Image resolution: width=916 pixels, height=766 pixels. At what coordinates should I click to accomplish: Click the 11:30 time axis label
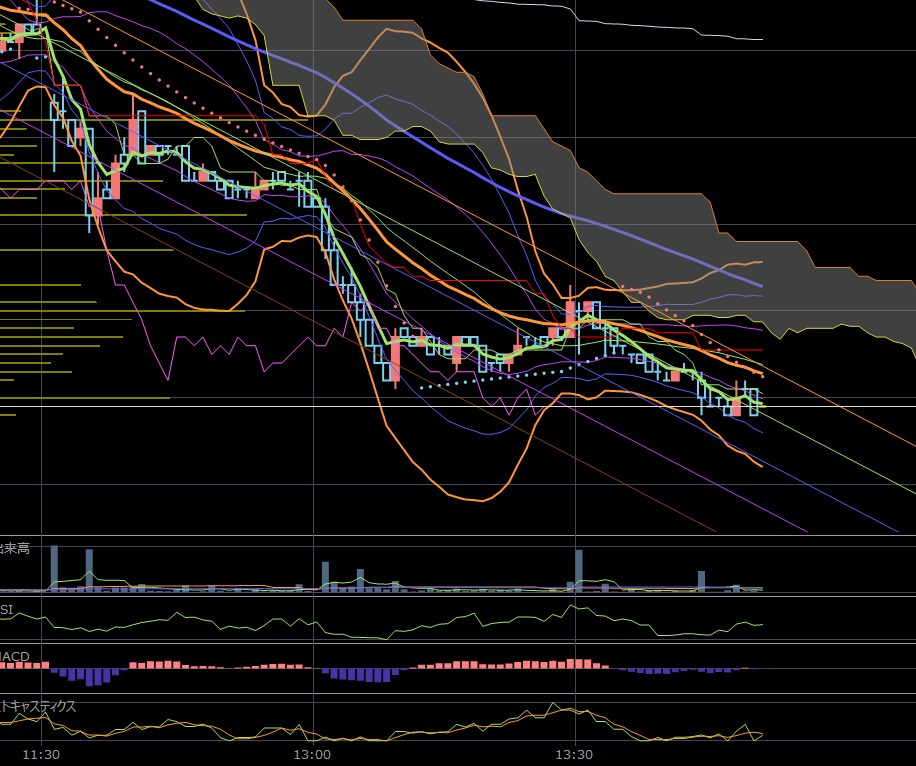[41, 754]
